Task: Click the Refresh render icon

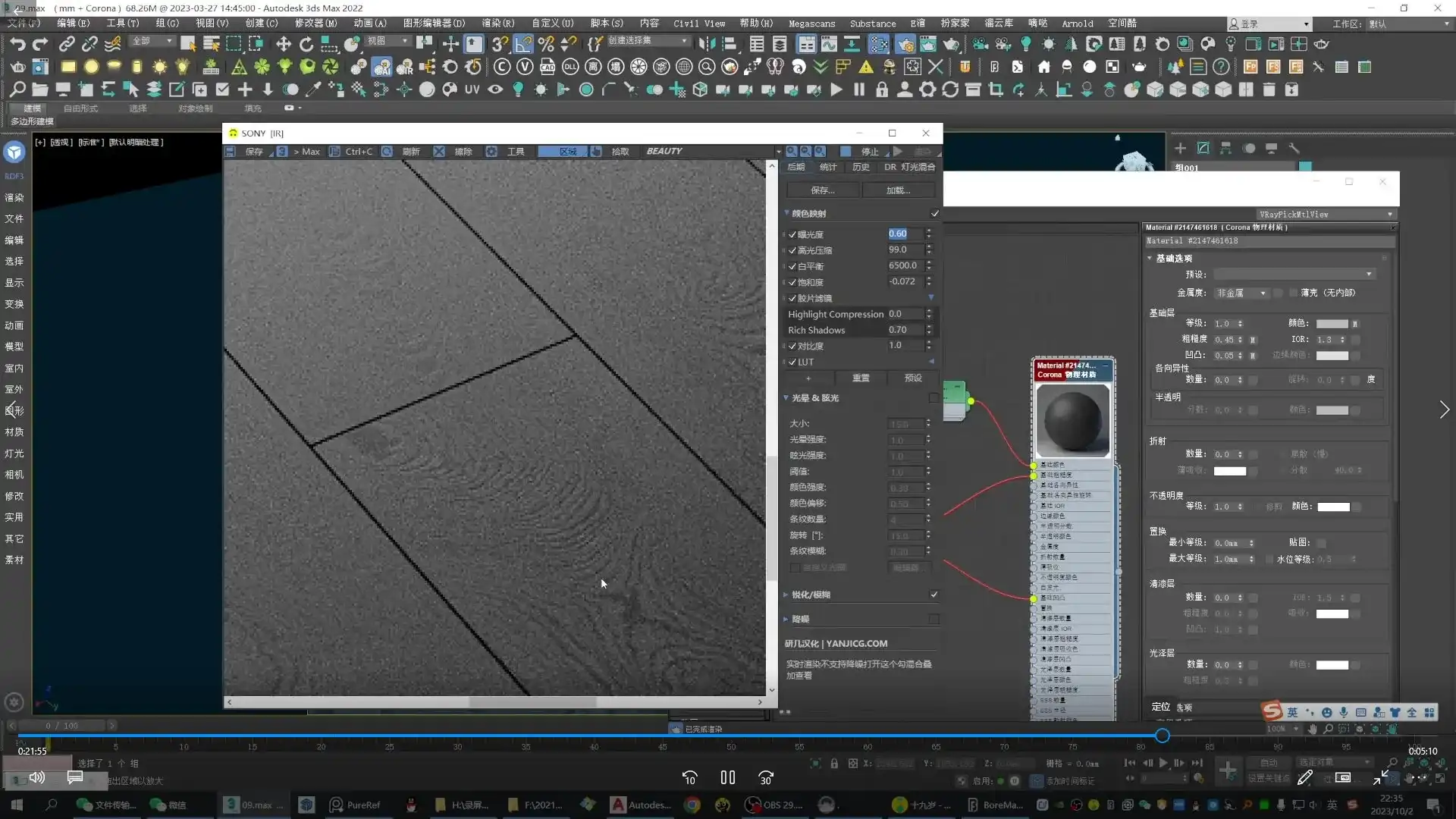Action: tap(388, 152)
